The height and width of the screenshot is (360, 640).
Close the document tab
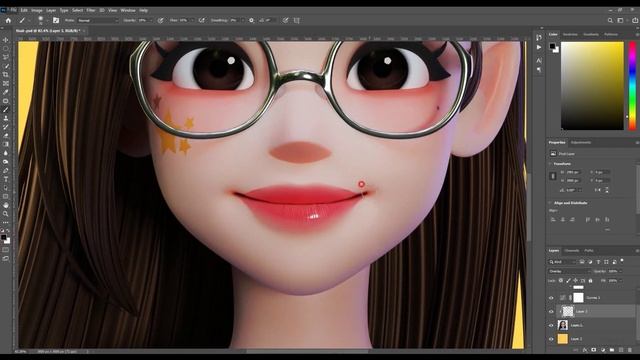pyautogui.click(x=84, y=31)
